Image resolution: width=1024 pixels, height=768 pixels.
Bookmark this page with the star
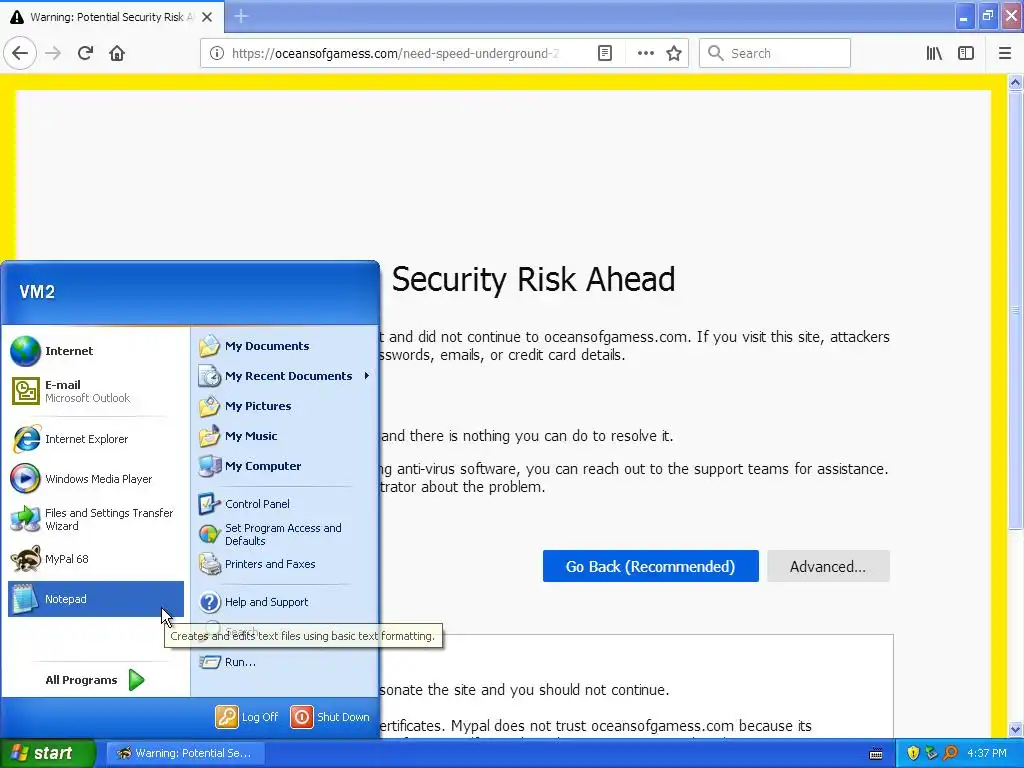pos(674,53)
